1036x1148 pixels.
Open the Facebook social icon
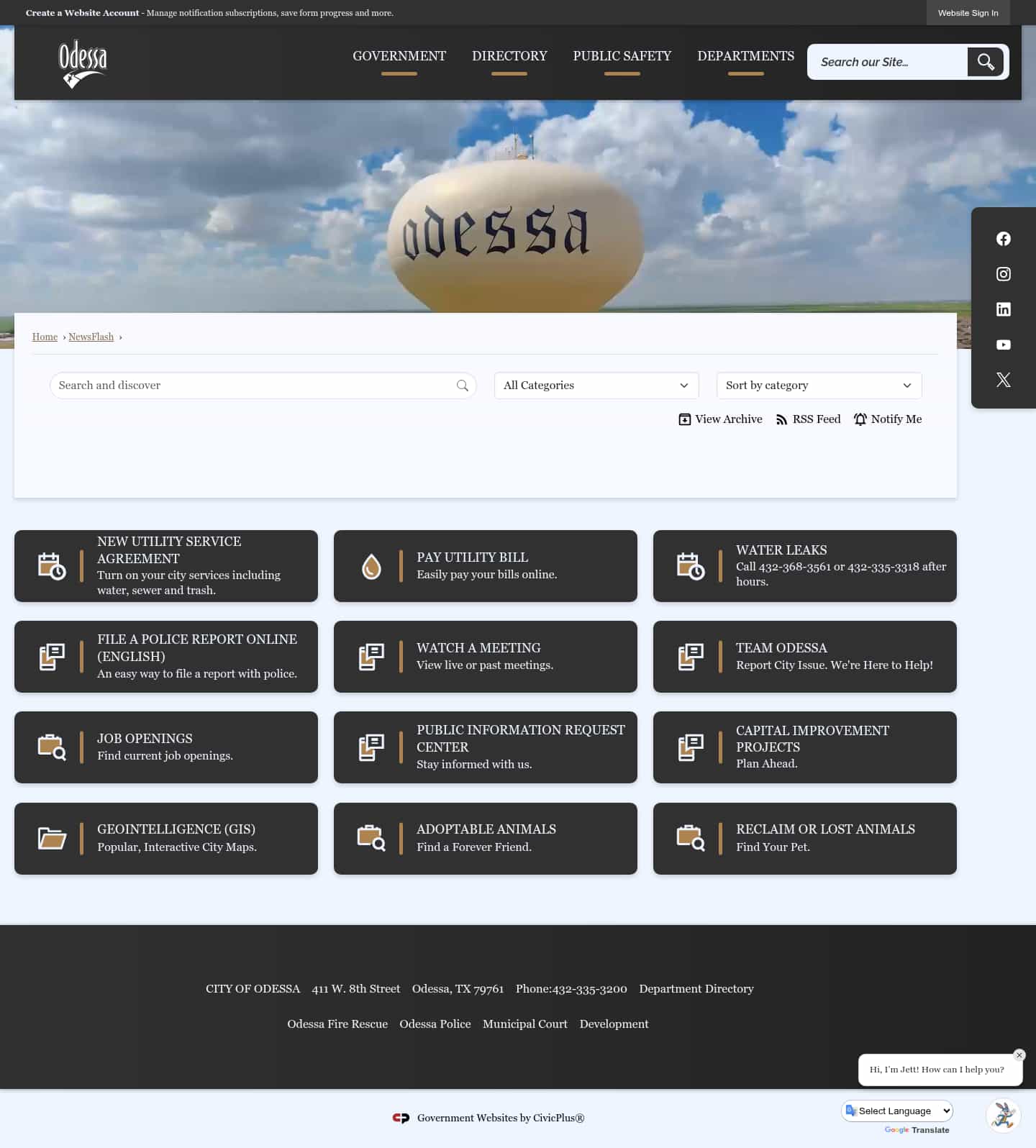tap(1003, 239)
